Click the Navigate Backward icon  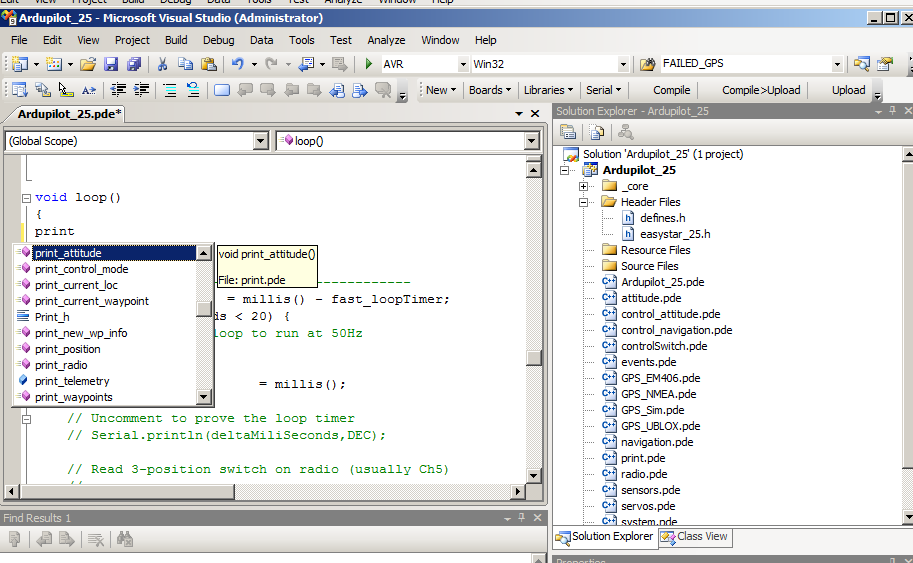(306, 63)
